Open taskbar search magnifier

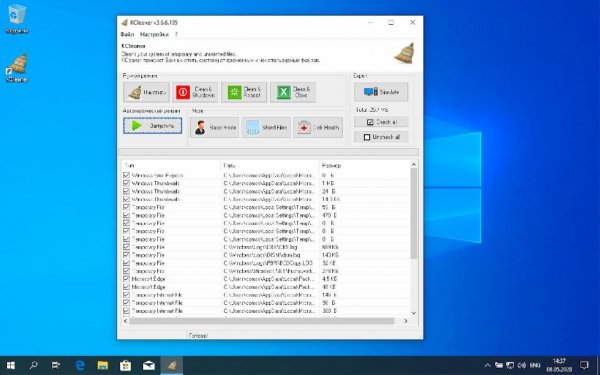point(34,365)
